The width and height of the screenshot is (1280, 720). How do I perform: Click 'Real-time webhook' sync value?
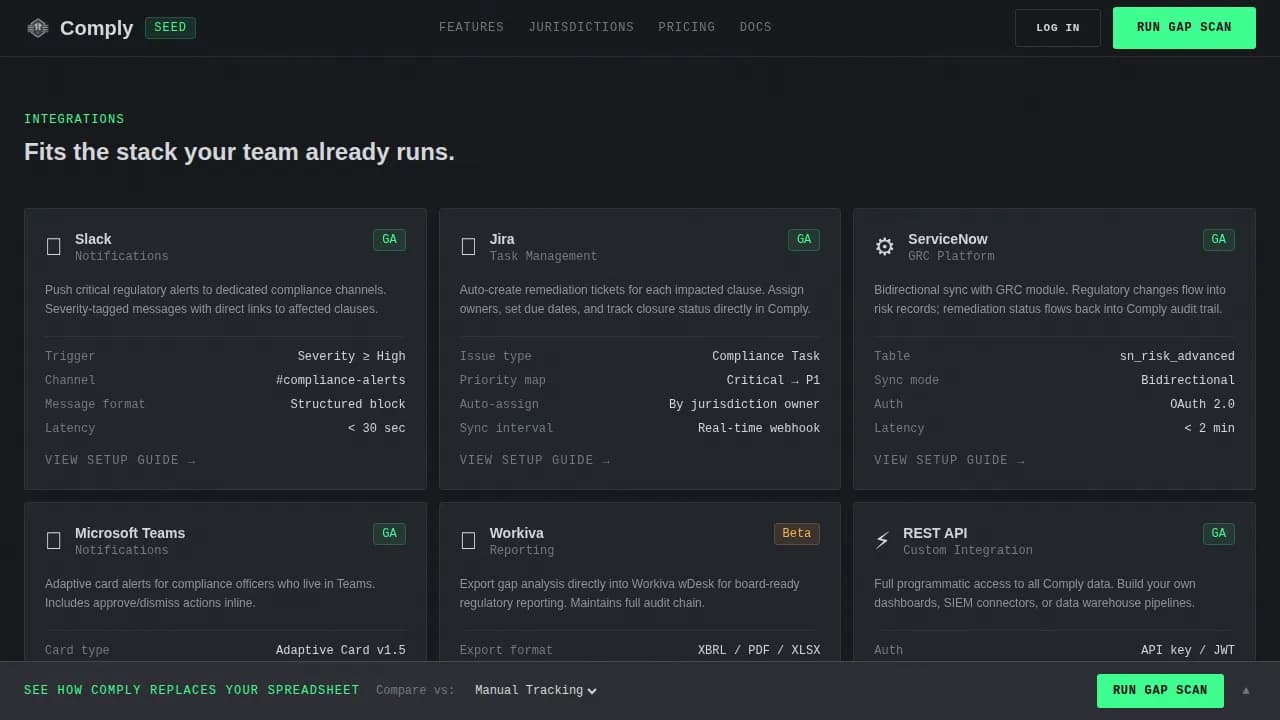point(759,428)
